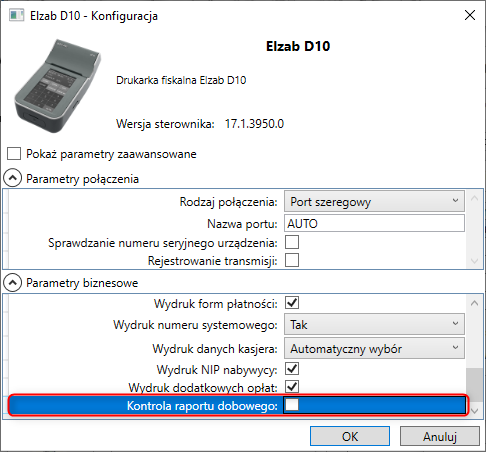Collapse the Parametry połączenia section
Screen dimensions: 486x452
click(12, 178)
